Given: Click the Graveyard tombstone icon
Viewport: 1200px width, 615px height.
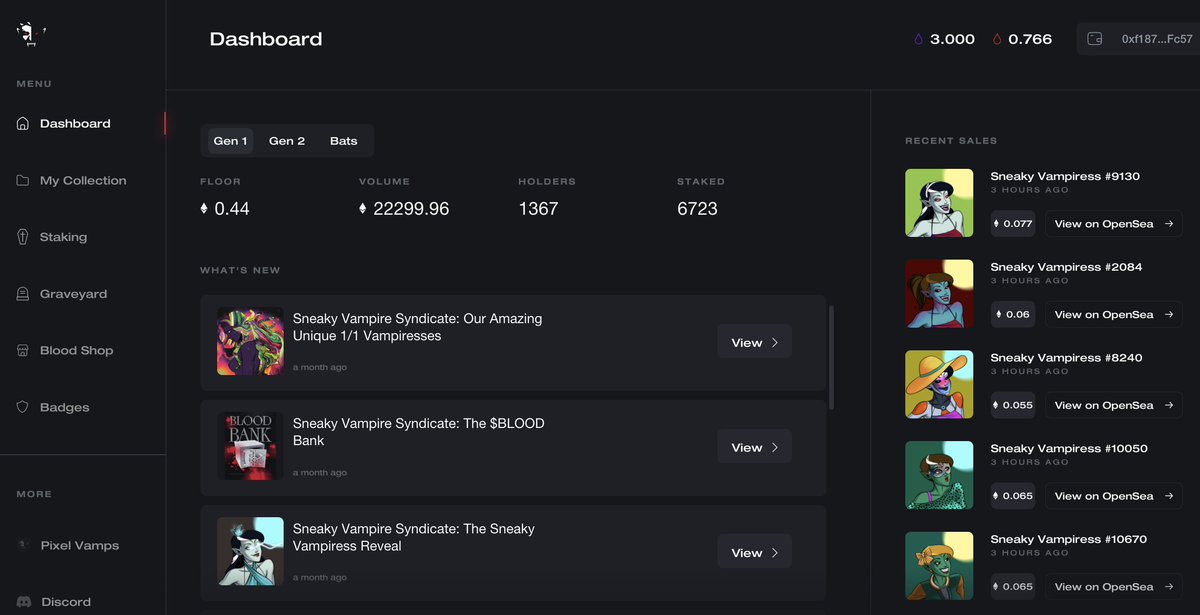Looking at the screenshot, I should [23, 294].
